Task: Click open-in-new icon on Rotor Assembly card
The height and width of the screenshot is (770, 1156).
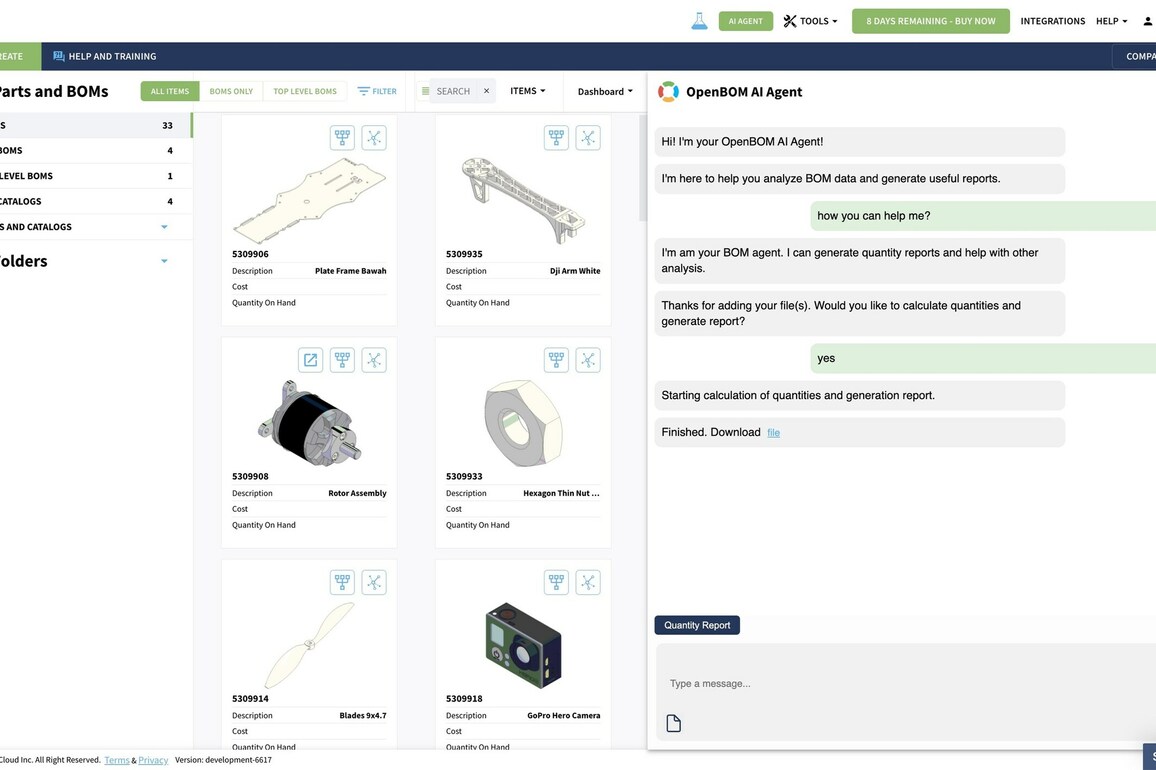Action: coord(310,360)
